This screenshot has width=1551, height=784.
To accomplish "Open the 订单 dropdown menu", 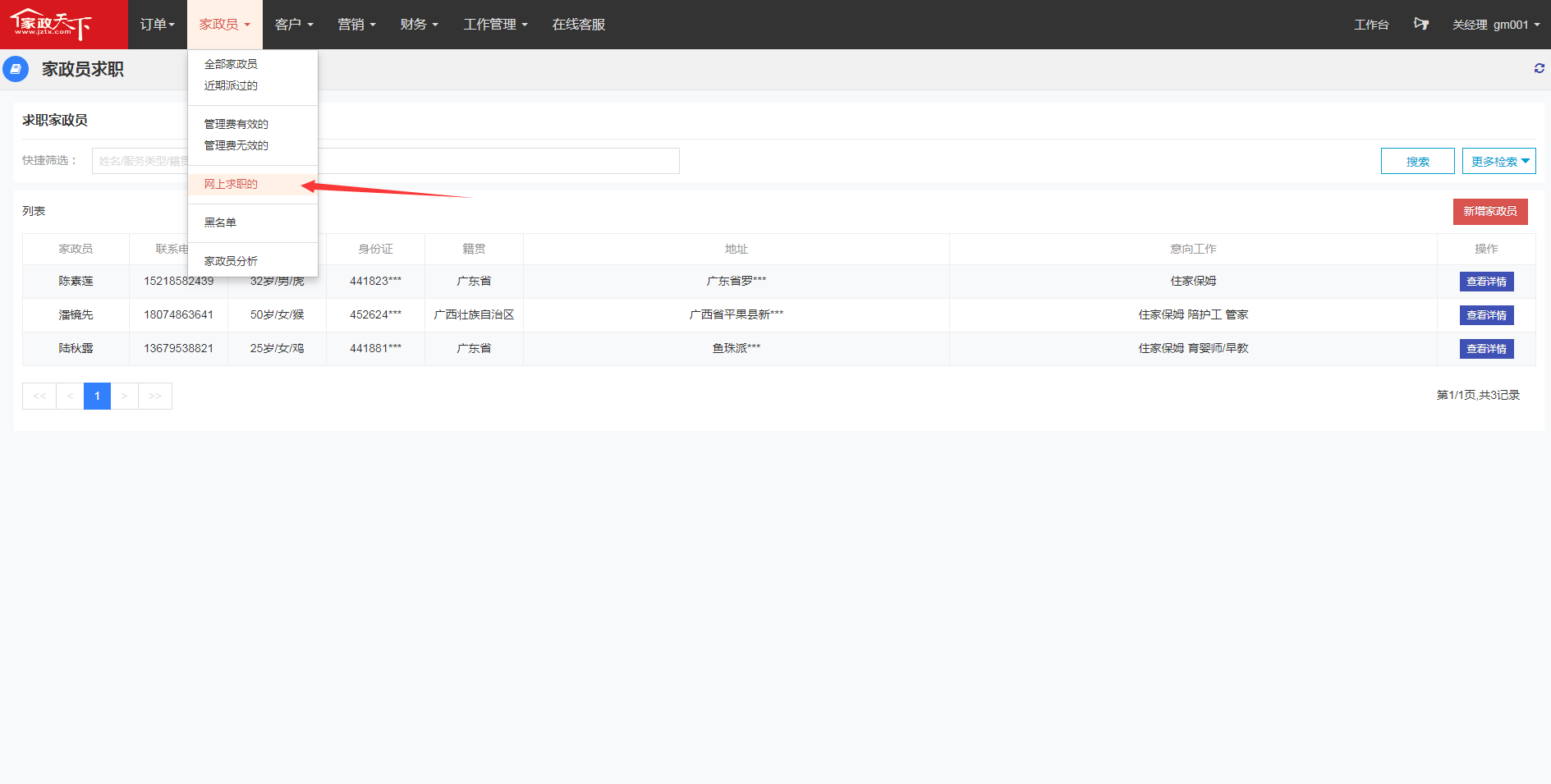I will [158, 25].
